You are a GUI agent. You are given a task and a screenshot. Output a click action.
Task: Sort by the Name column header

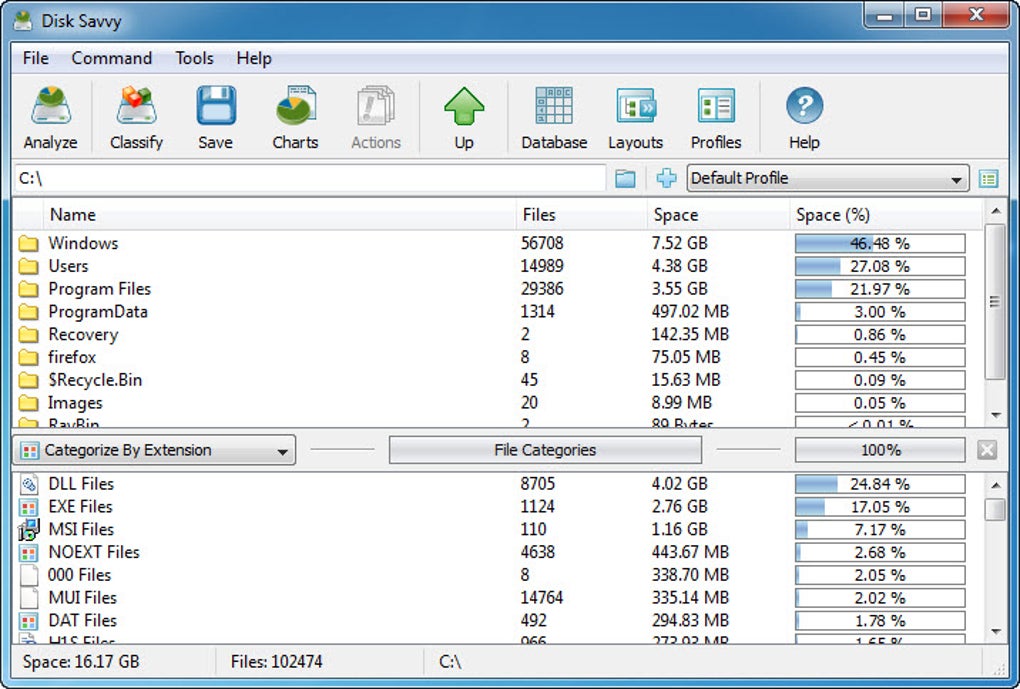[280, 215]
